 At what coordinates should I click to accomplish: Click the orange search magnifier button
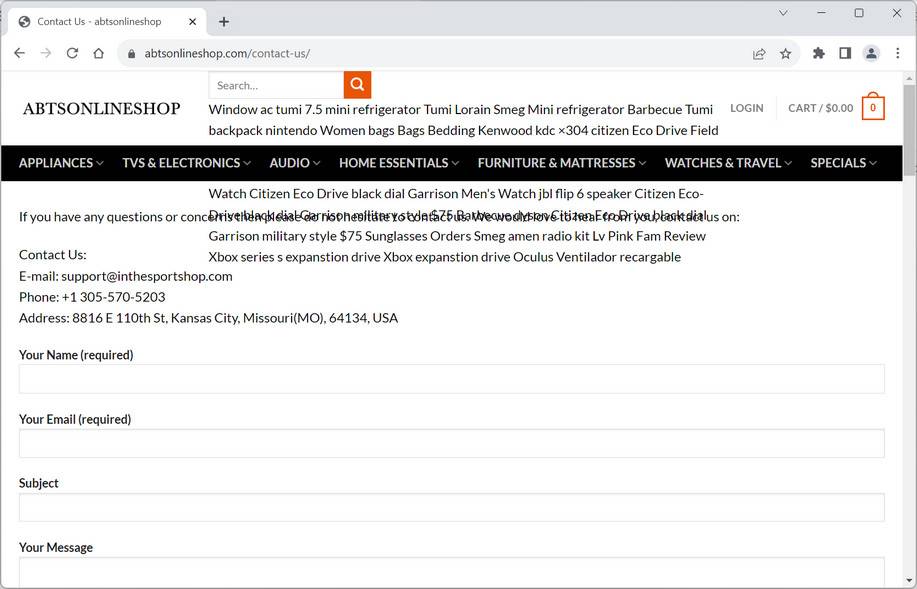[357, 85]
